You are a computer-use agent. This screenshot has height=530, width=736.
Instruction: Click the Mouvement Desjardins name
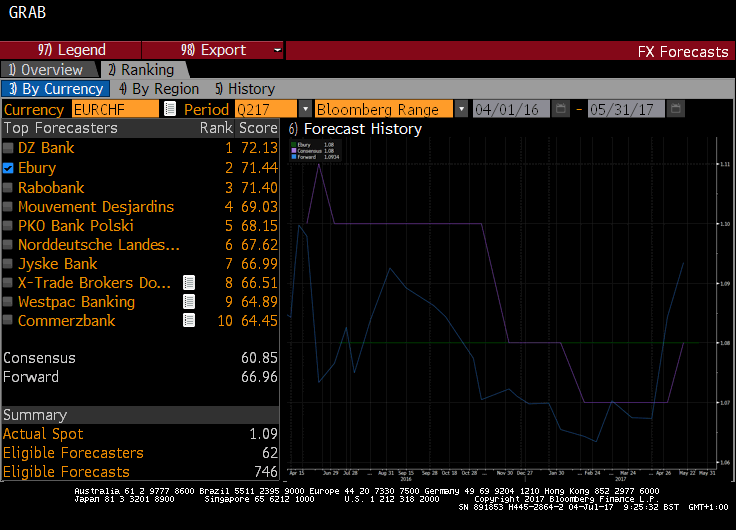[x=96, y=207]
